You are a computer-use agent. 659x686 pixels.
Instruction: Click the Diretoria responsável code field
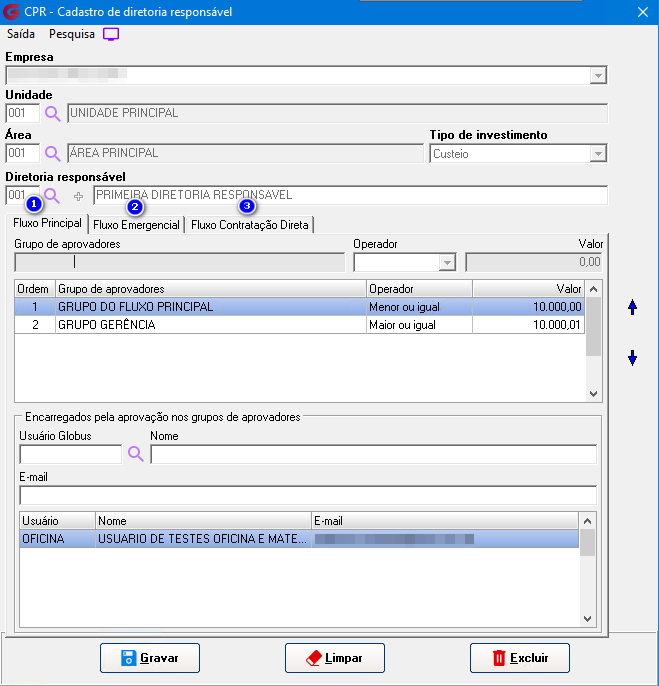pos(23,195)
